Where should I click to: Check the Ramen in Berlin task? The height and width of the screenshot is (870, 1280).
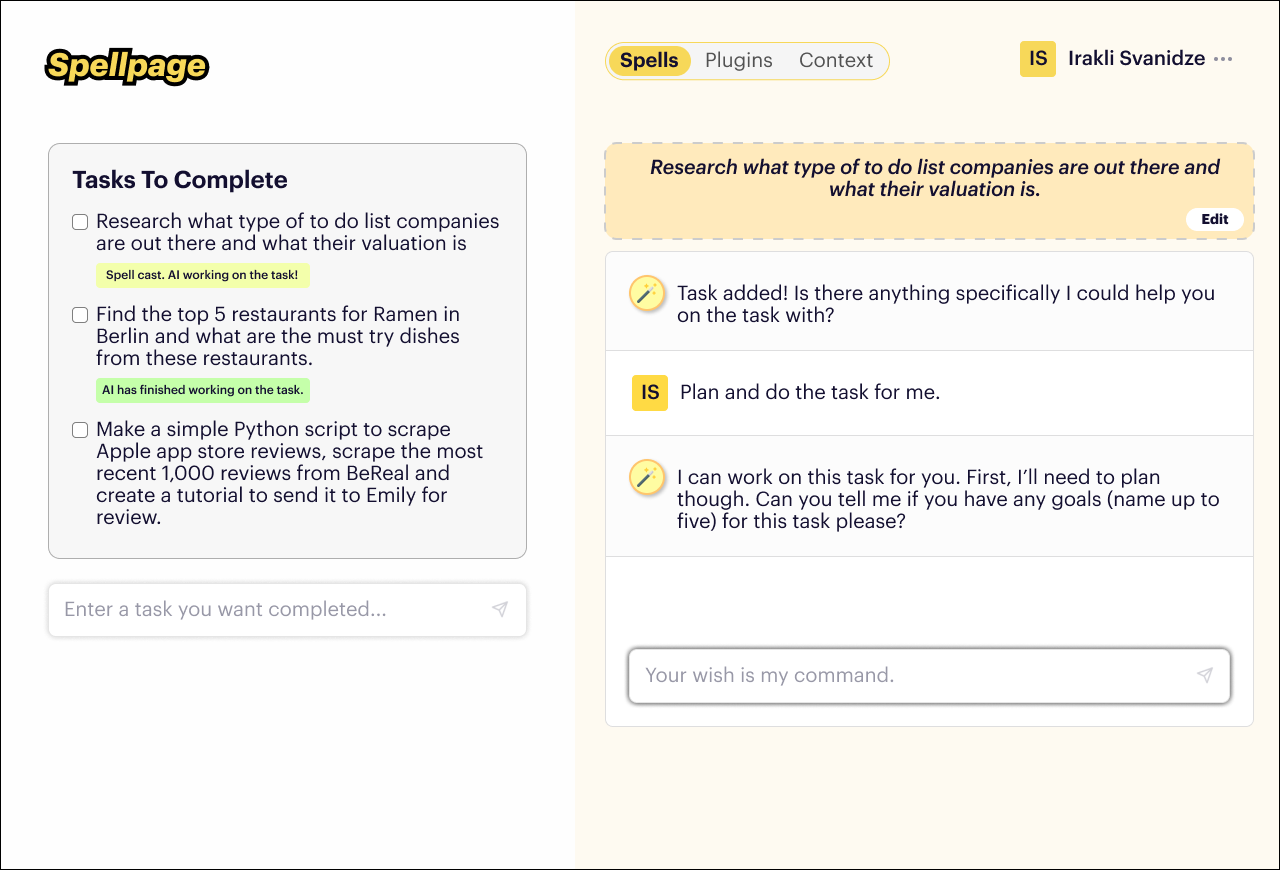(80, 315)
